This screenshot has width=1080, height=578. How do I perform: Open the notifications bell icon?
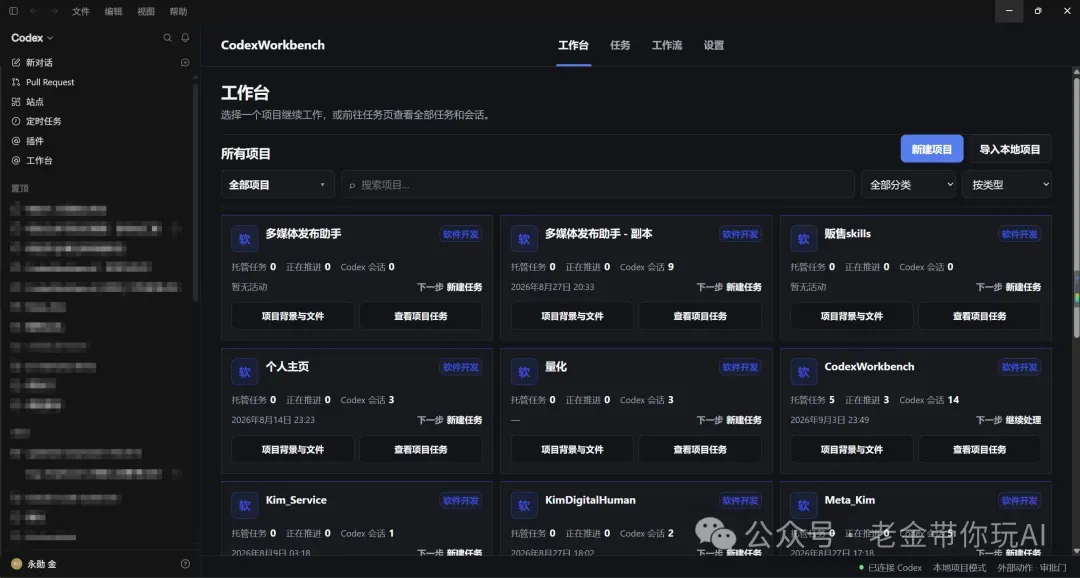185,38
